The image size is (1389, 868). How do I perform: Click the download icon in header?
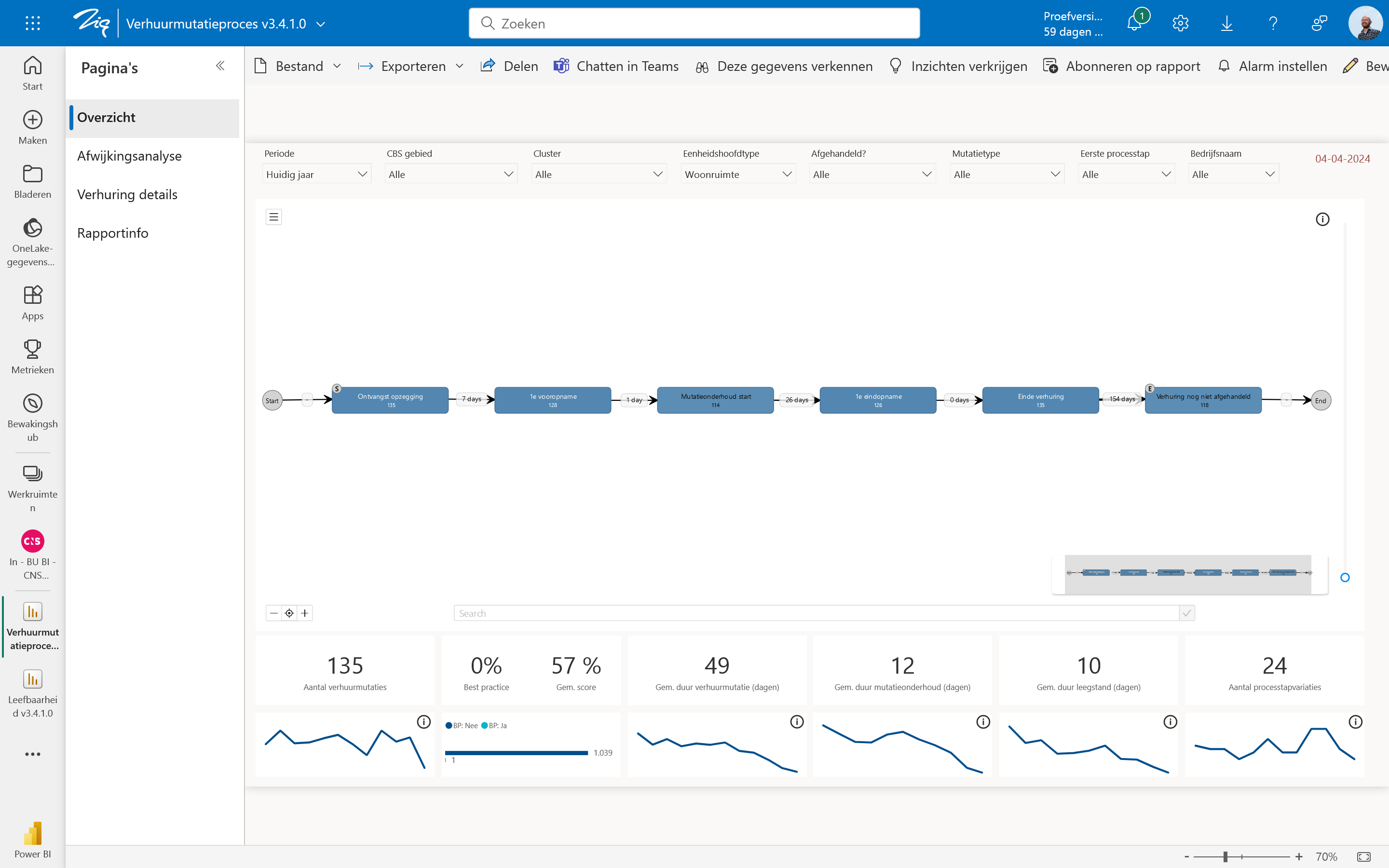[x=1226, y=24]
